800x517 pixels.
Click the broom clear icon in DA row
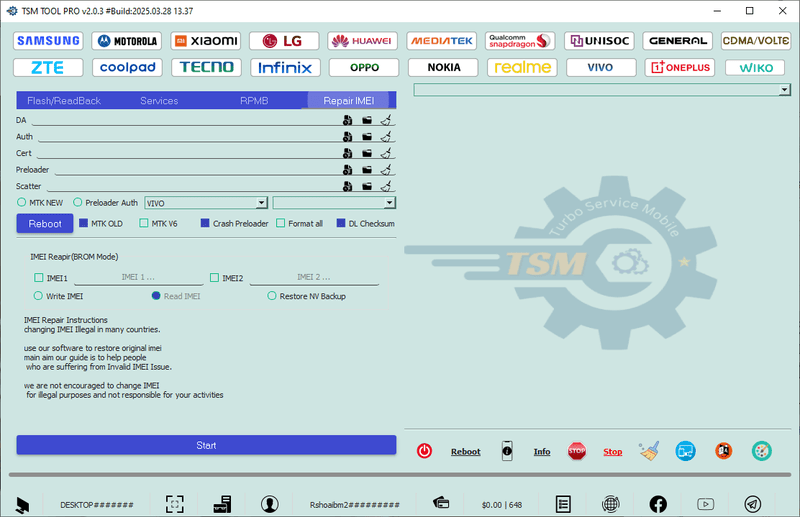click(x=386, y=120)
